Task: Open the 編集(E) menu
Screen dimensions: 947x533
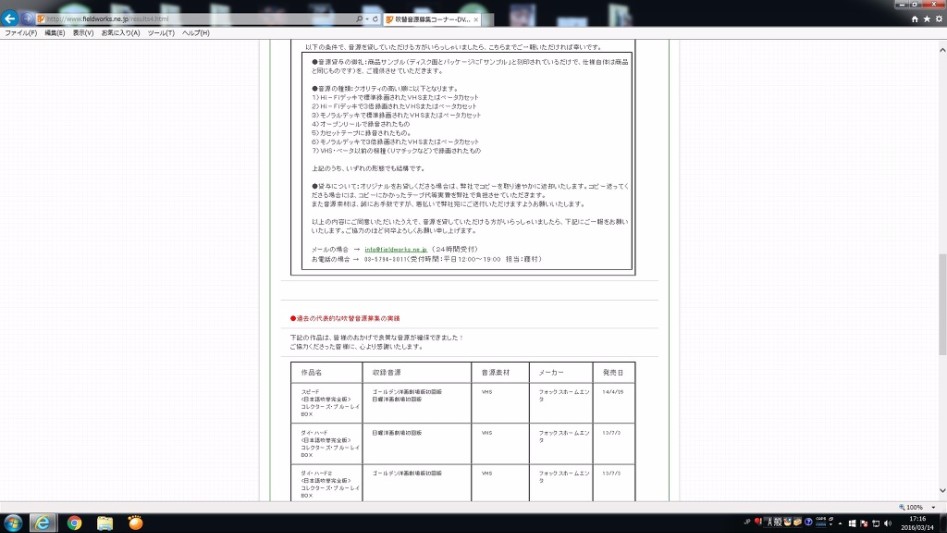Action: coord(54,33)
